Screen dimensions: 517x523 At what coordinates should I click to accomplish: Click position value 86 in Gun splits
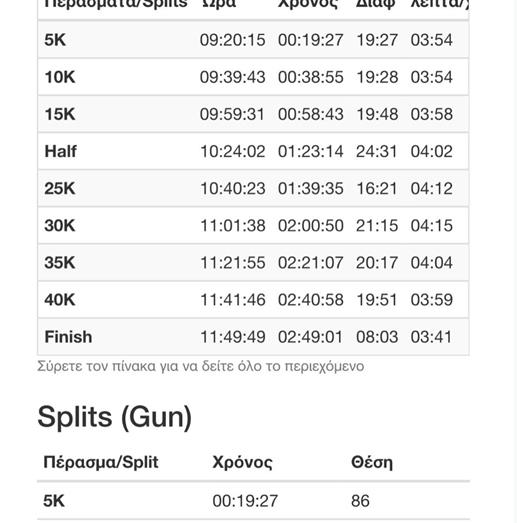point(360,501)
